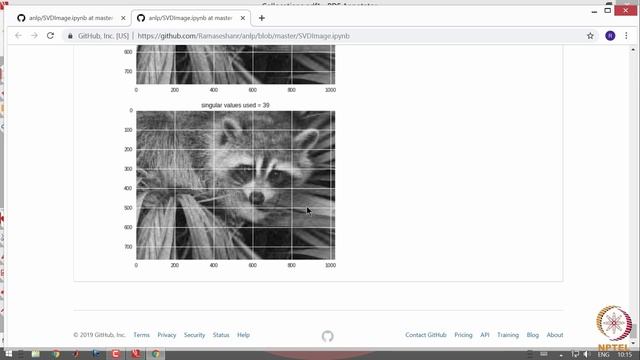This screenshot has height=360, width=640.
Task: Open the Help footer link
Action: (x=243, y=335)
